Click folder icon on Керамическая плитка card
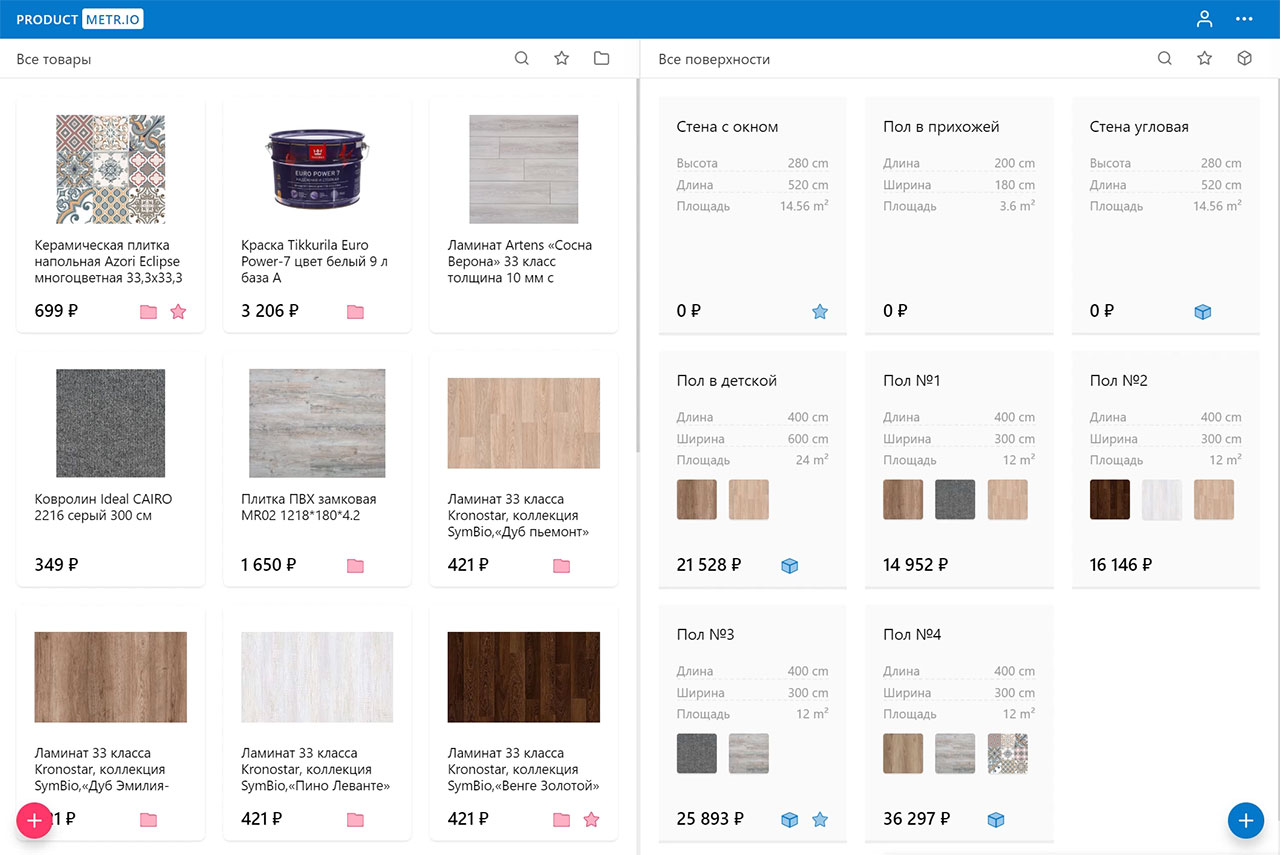Screen dimensions: 1280x855 pyautogui.click(x=148, y=312)
